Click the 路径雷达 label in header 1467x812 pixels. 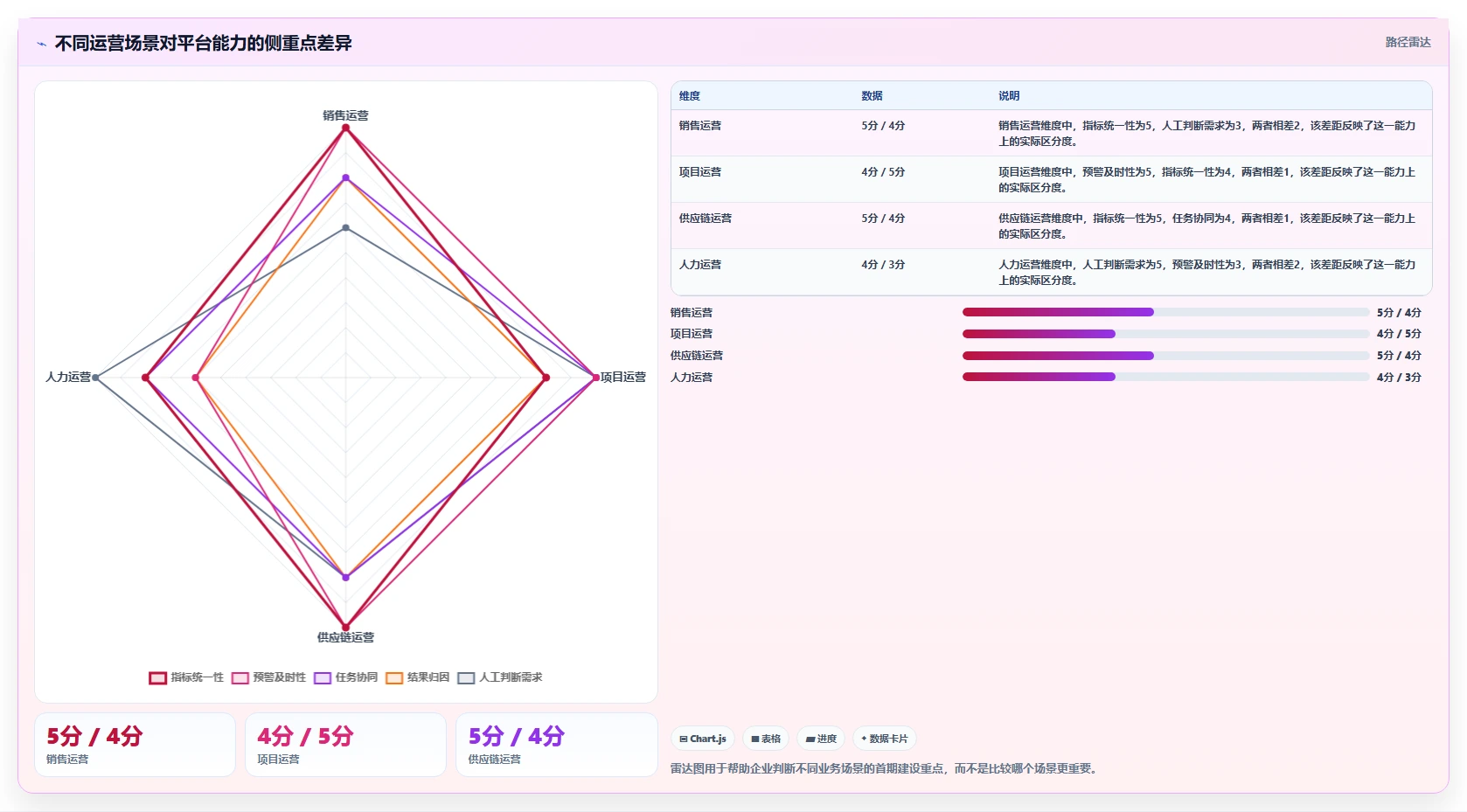point(1408,42)
